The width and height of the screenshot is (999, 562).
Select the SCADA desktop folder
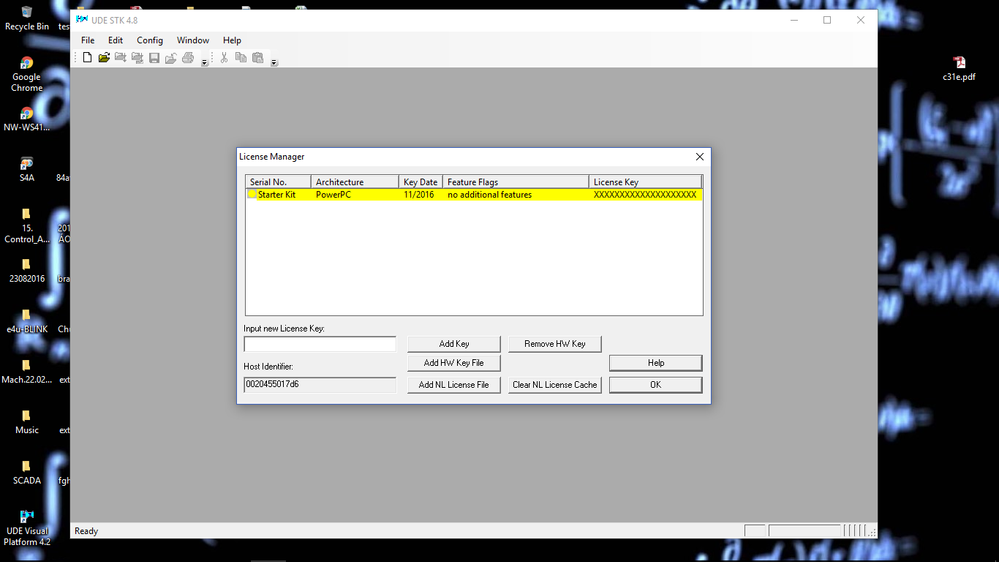(x=27, y=472)
